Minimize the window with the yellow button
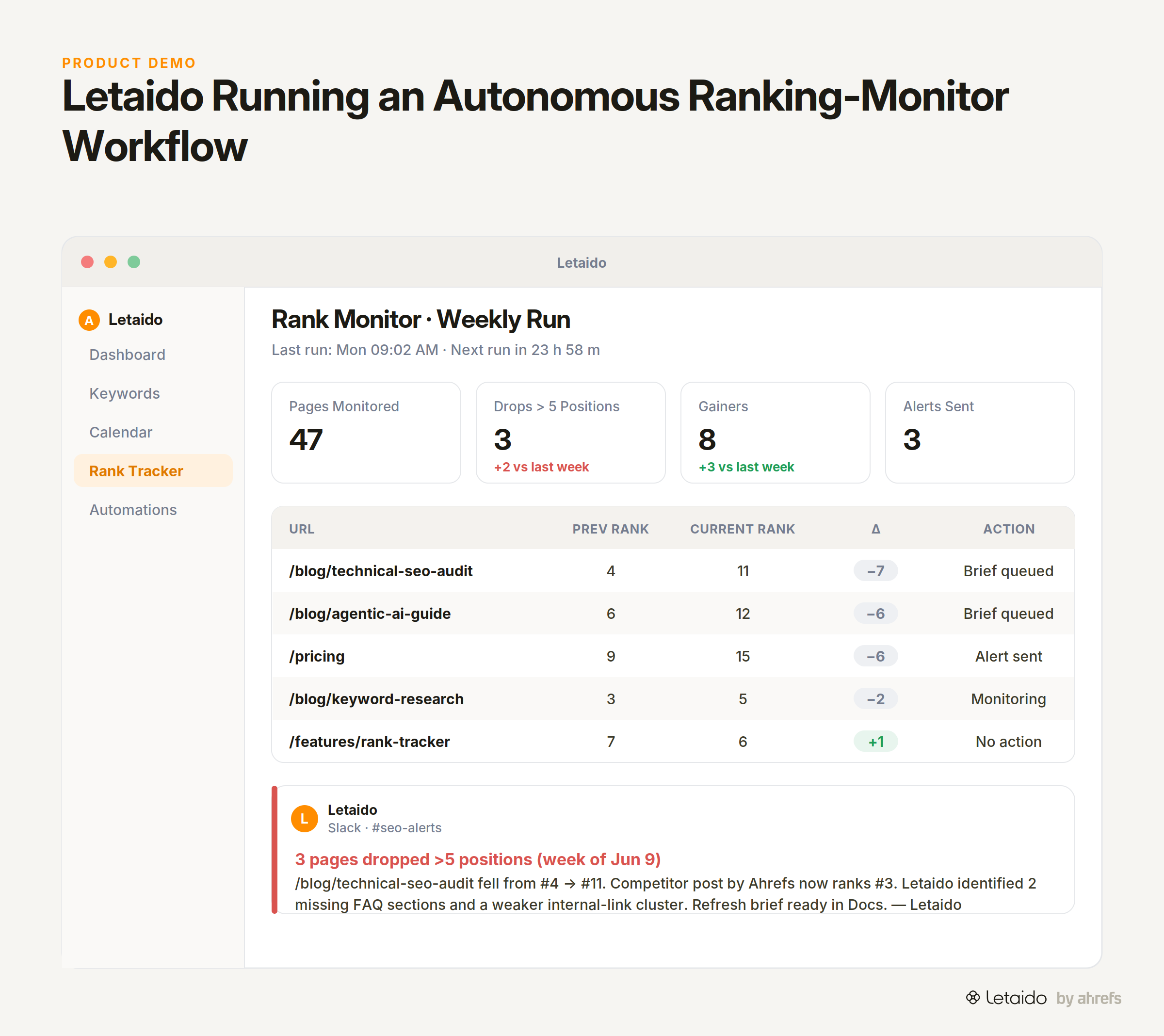The image size is (1164, 1036). click(111, 262)
